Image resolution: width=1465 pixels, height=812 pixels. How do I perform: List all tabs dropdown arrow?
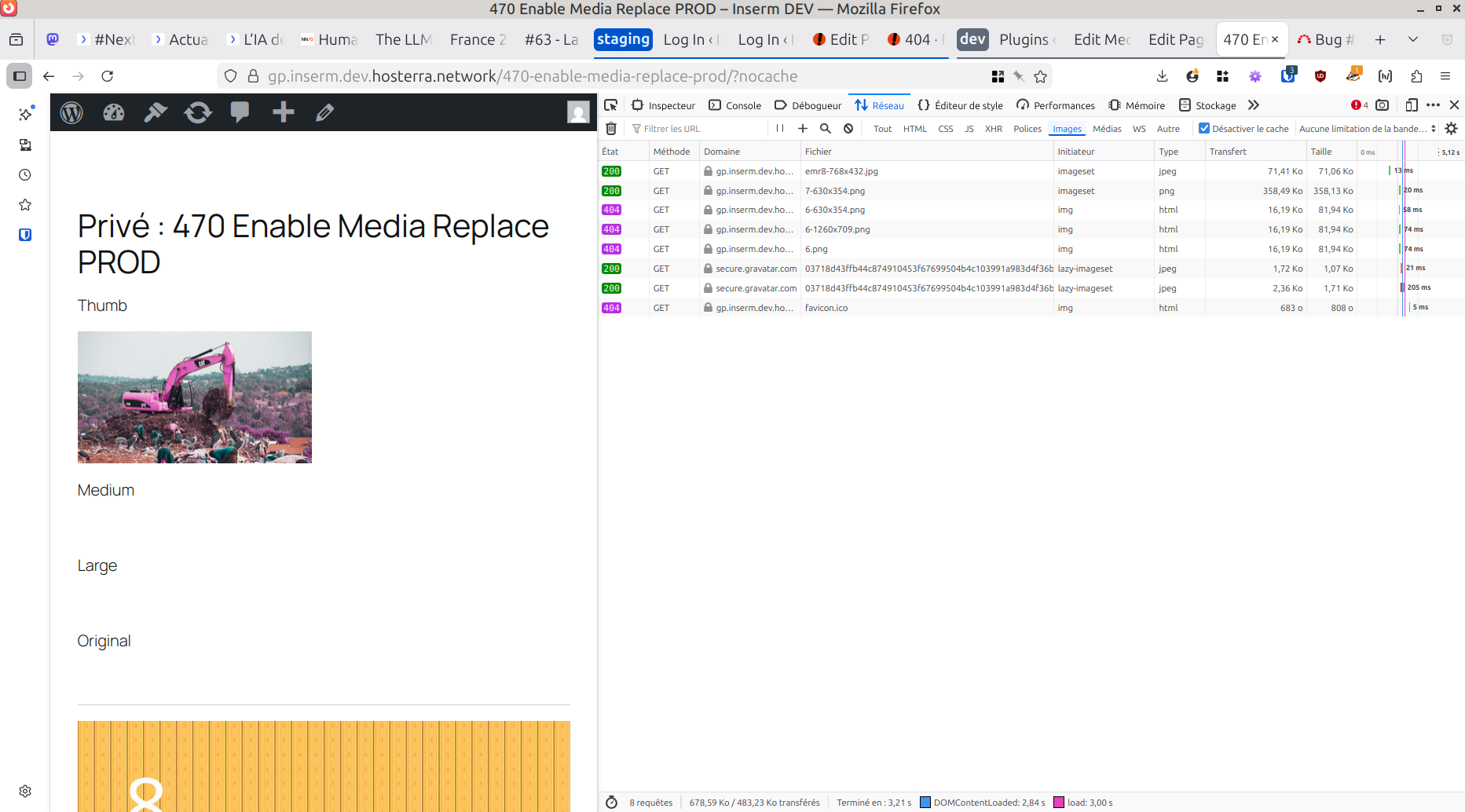pos(1413,39)
